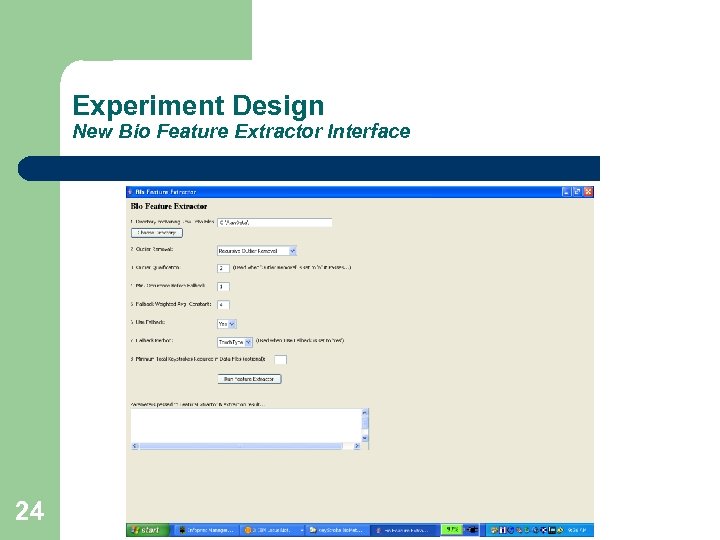This screenshot has height=540, width=720.
Task: Click the Use Fallback label
Action: pyautogui.click(x=148, y=322)
